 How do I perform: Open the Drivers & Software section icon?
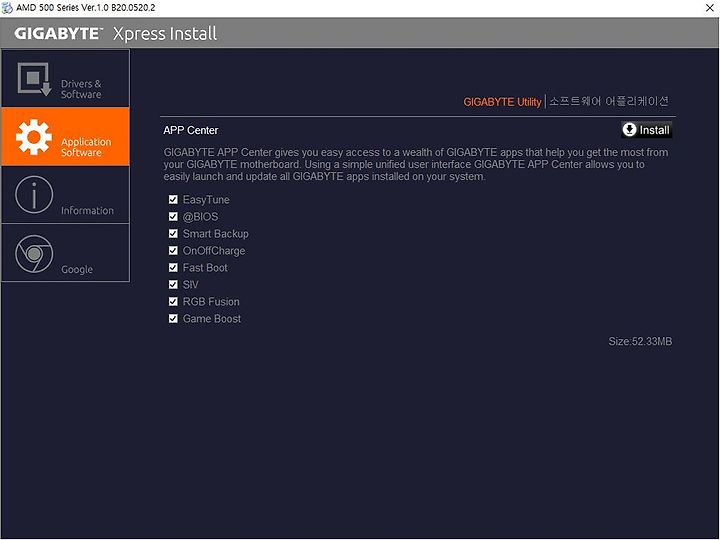pos(34,79)
